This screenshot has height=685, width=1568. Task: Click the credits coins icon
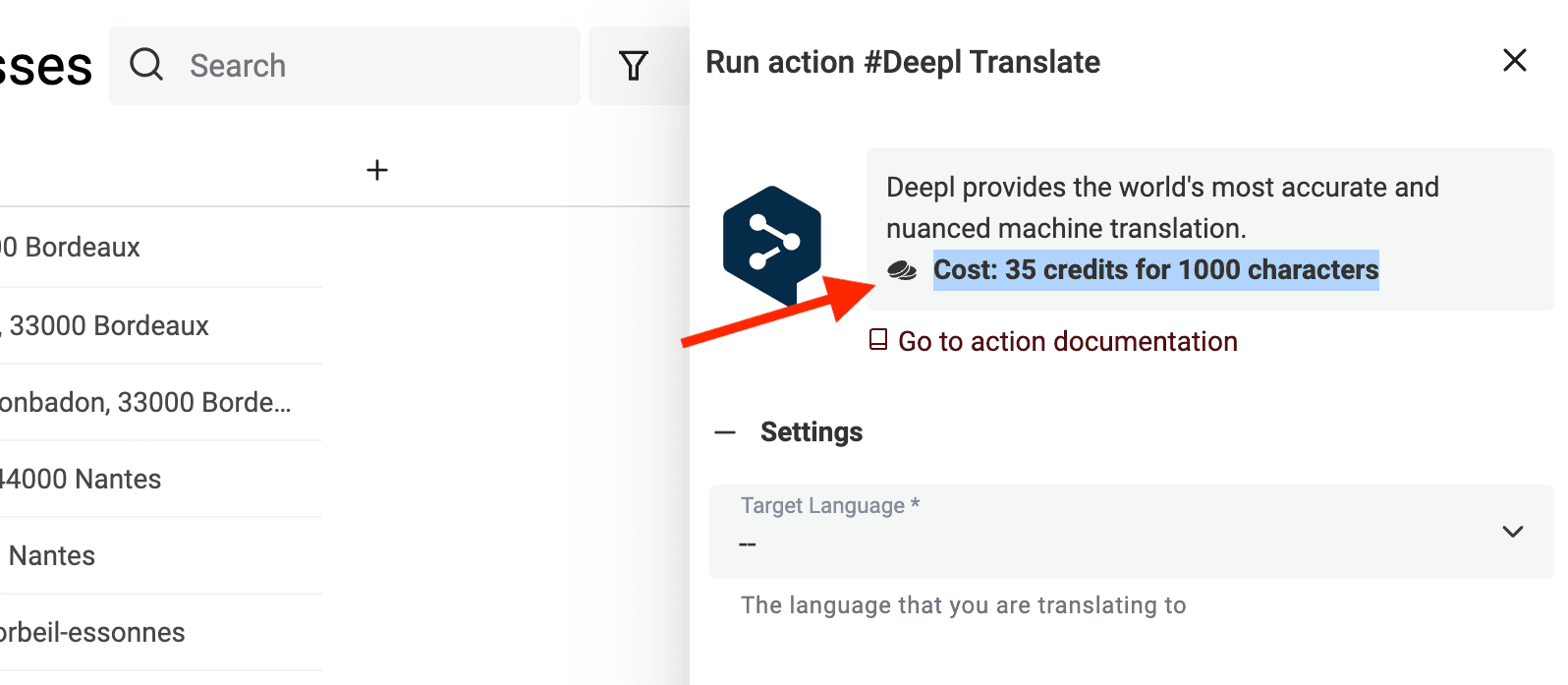click(x=902, y=270)
